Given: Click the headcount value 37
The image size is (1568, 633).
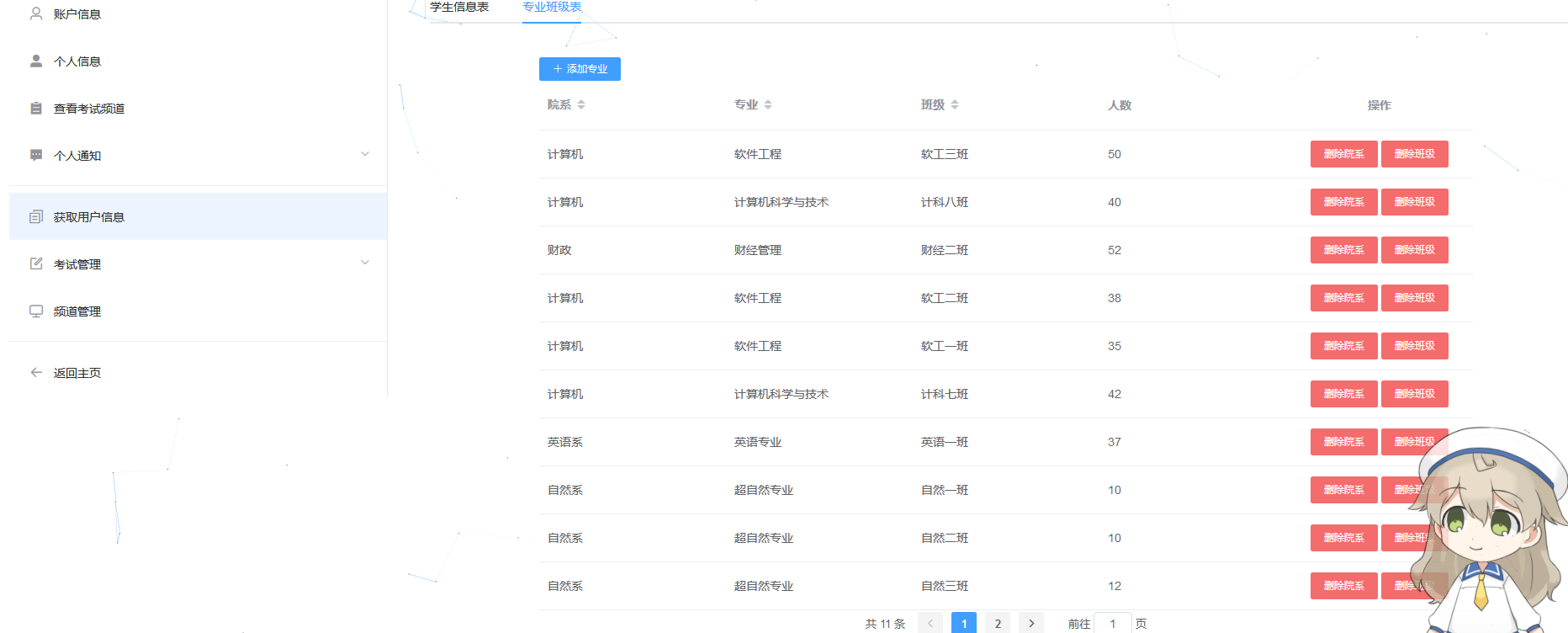Looking at the screenshot, I should [x=1115, y=442].
